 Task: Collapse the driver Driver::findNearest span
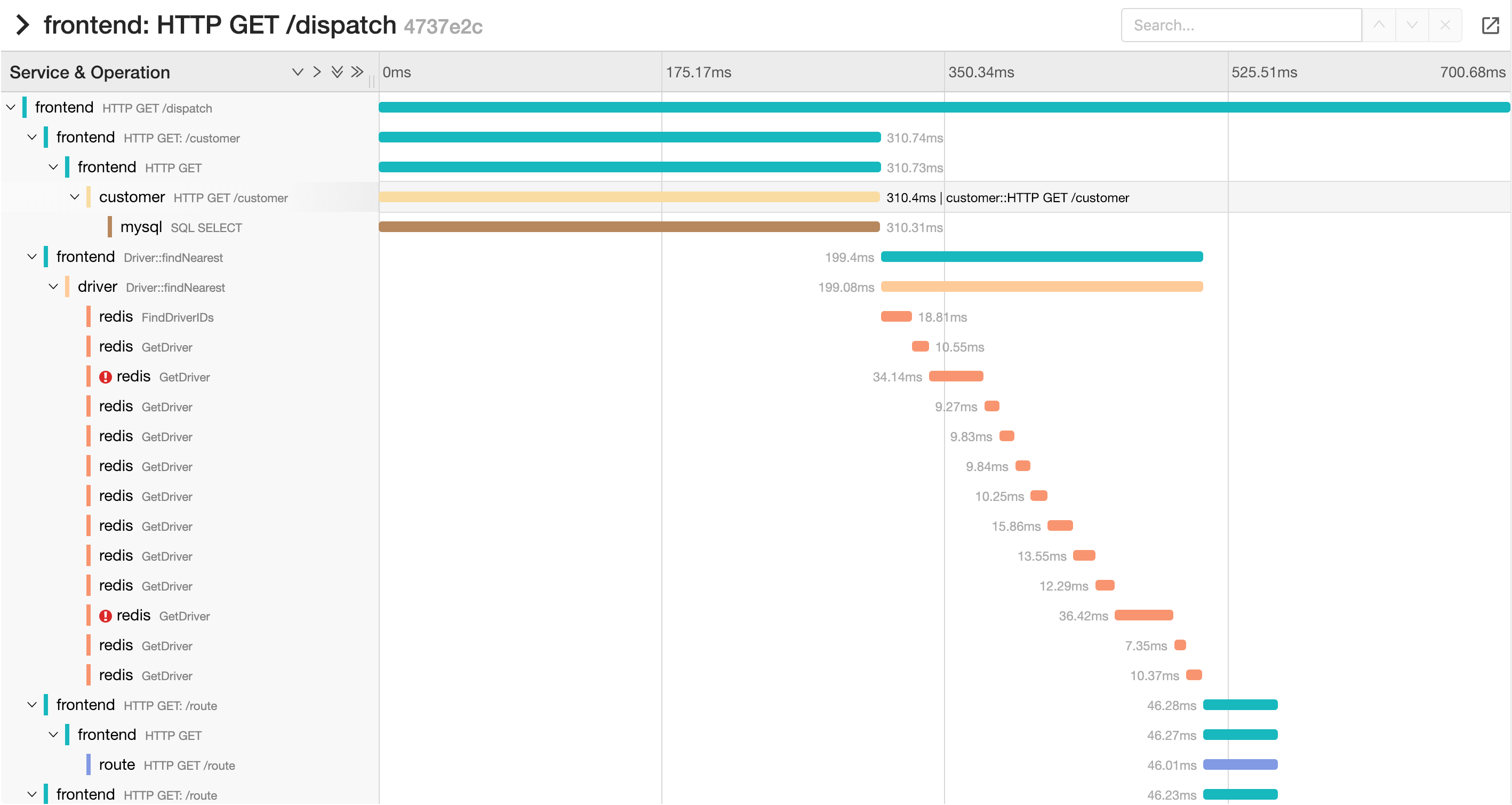(x=53, y=286)
